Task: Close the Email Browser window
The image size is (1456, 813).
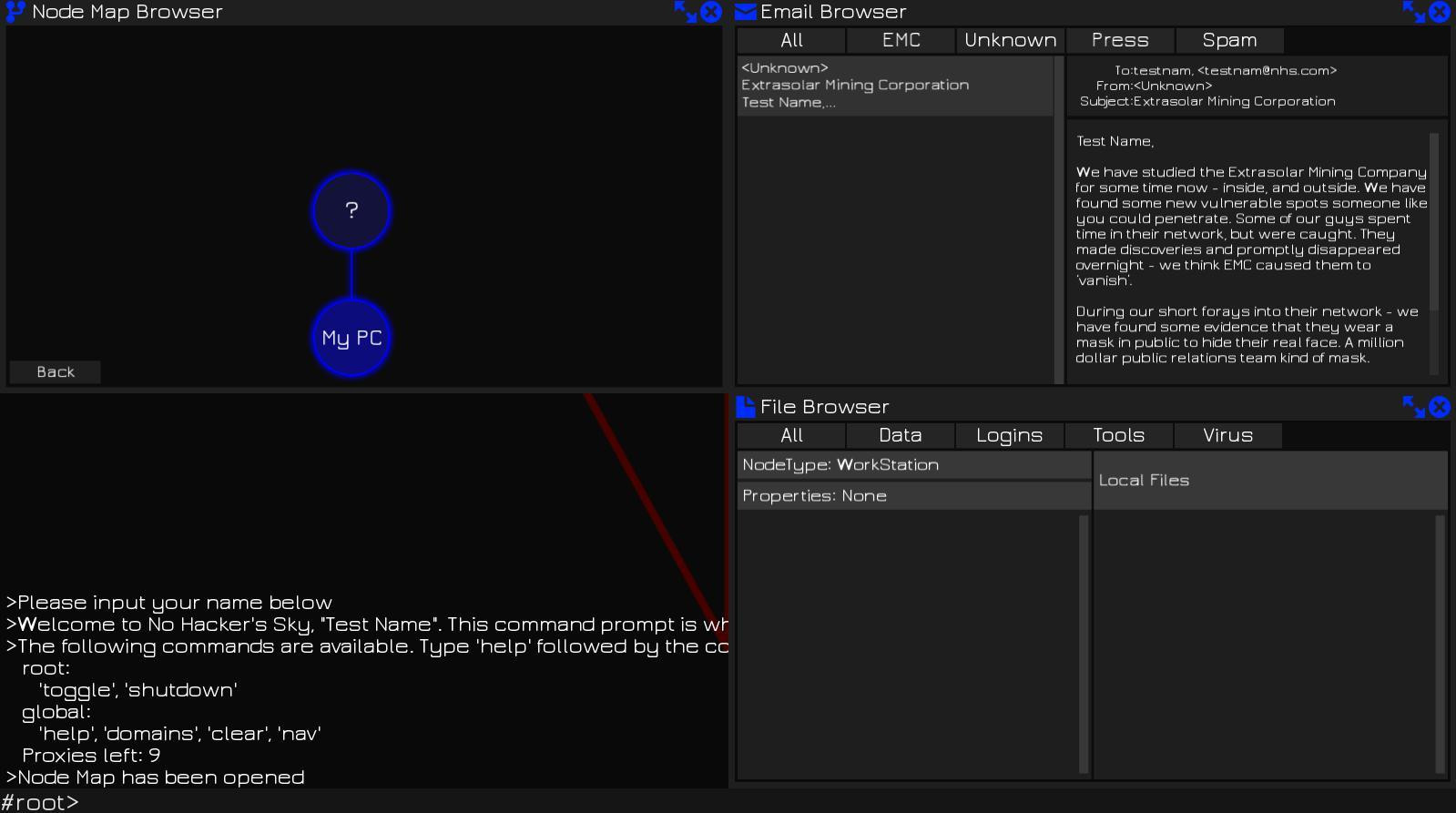Action: (1440, 11)
